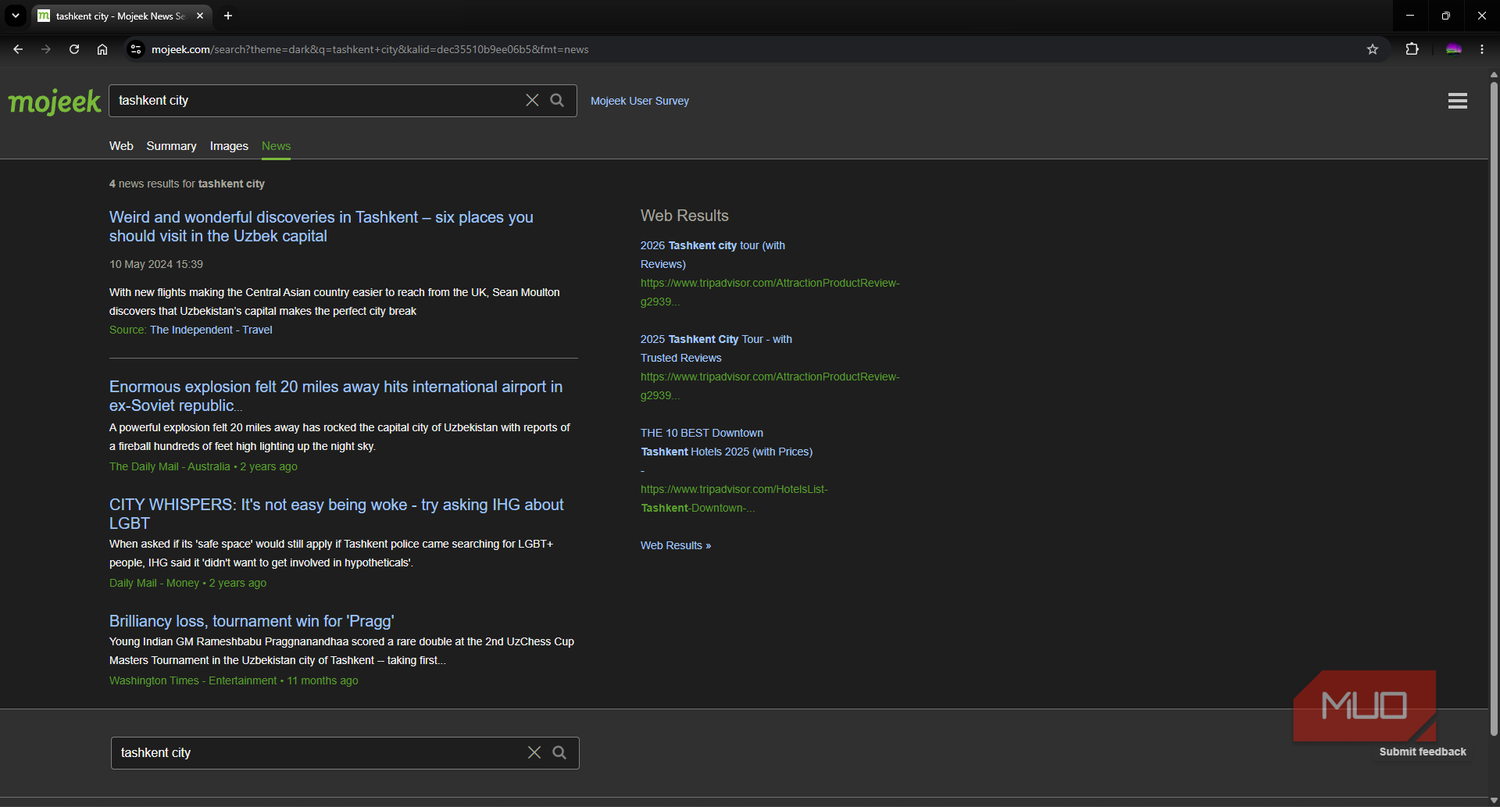1500x807 pixels.
Task: Click the Mojeek logo
Action: (55, 101)
